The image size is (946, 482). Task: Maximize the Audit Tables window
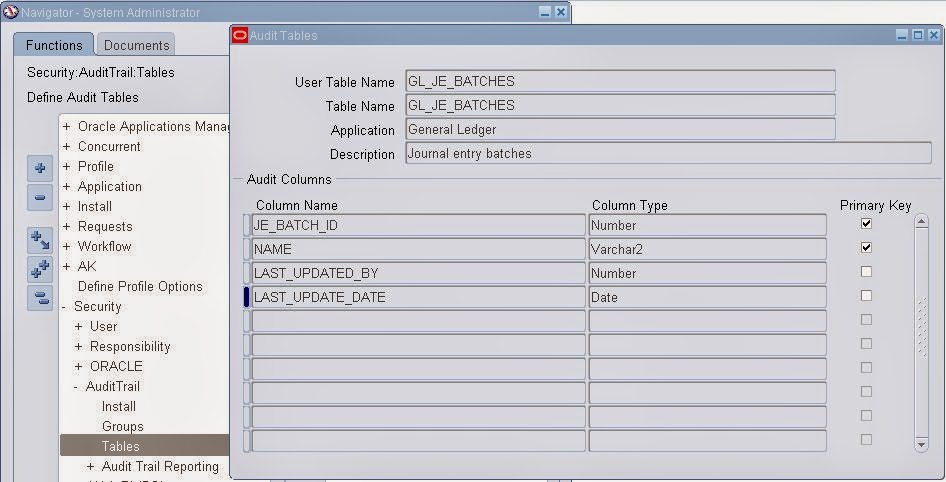pyautogui.click(x=918, y=36)
